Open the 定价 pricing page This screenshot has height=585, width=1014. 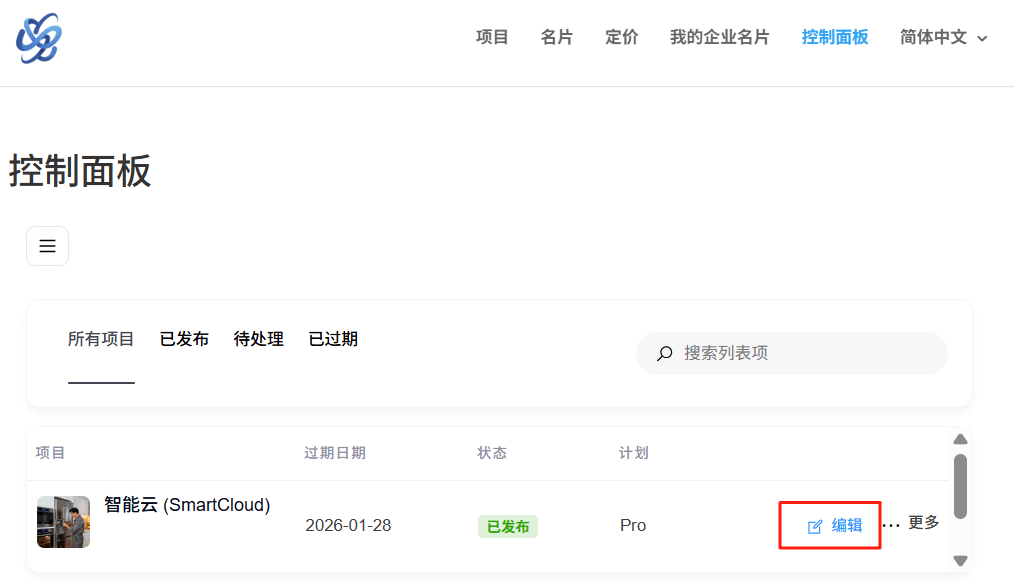coord(621,37)
